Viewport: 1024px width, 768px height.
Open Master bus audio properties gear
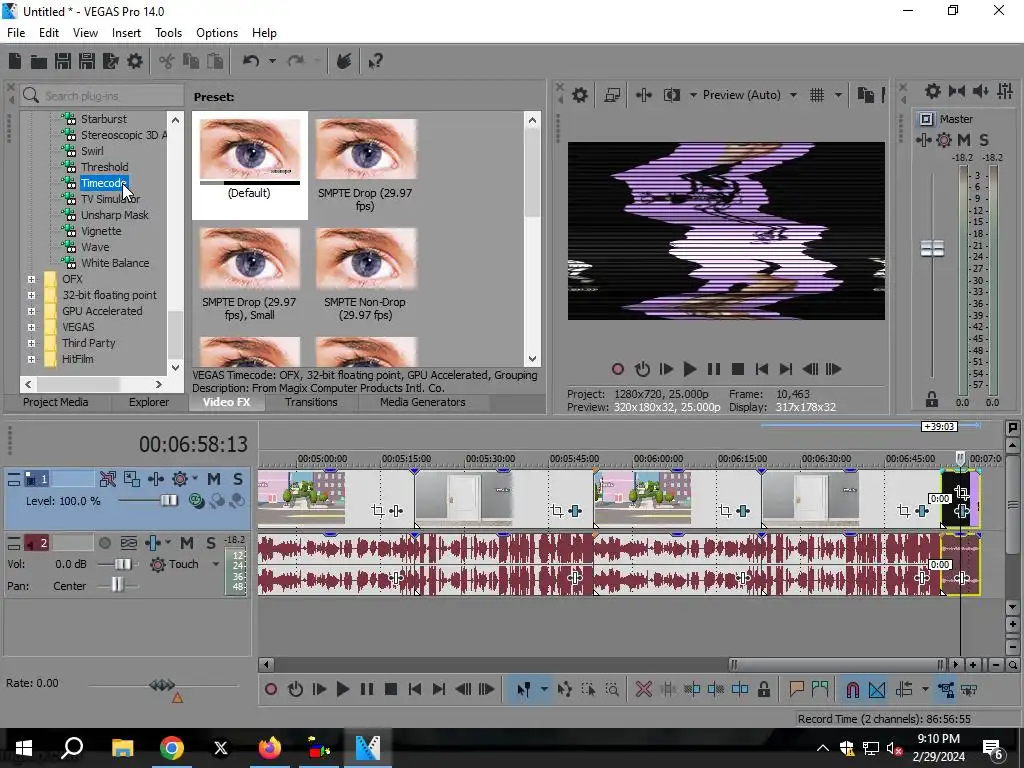point(933,91)
